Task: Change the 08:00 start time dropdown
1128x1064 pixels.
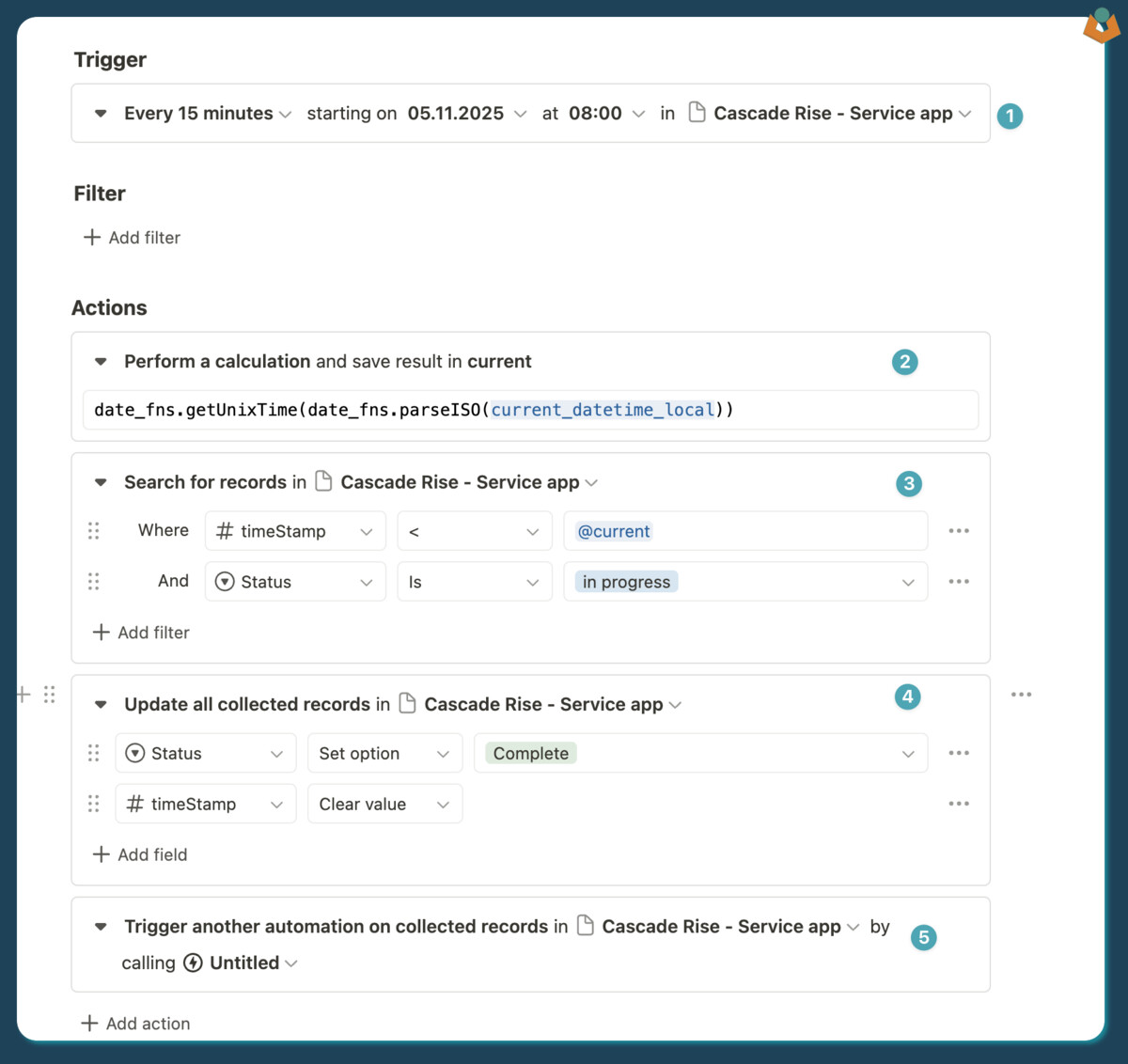Action: [606, 114]
